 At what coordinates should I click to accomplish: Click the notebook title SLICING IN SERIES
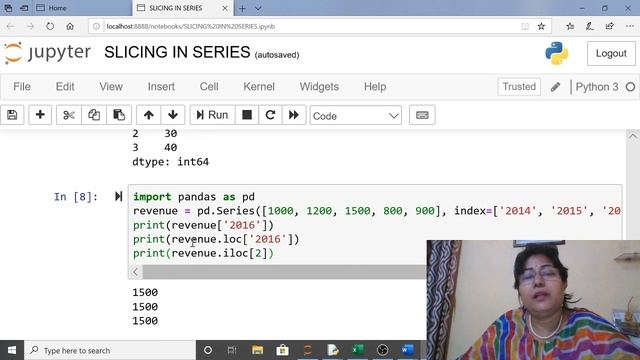(177, 53)
